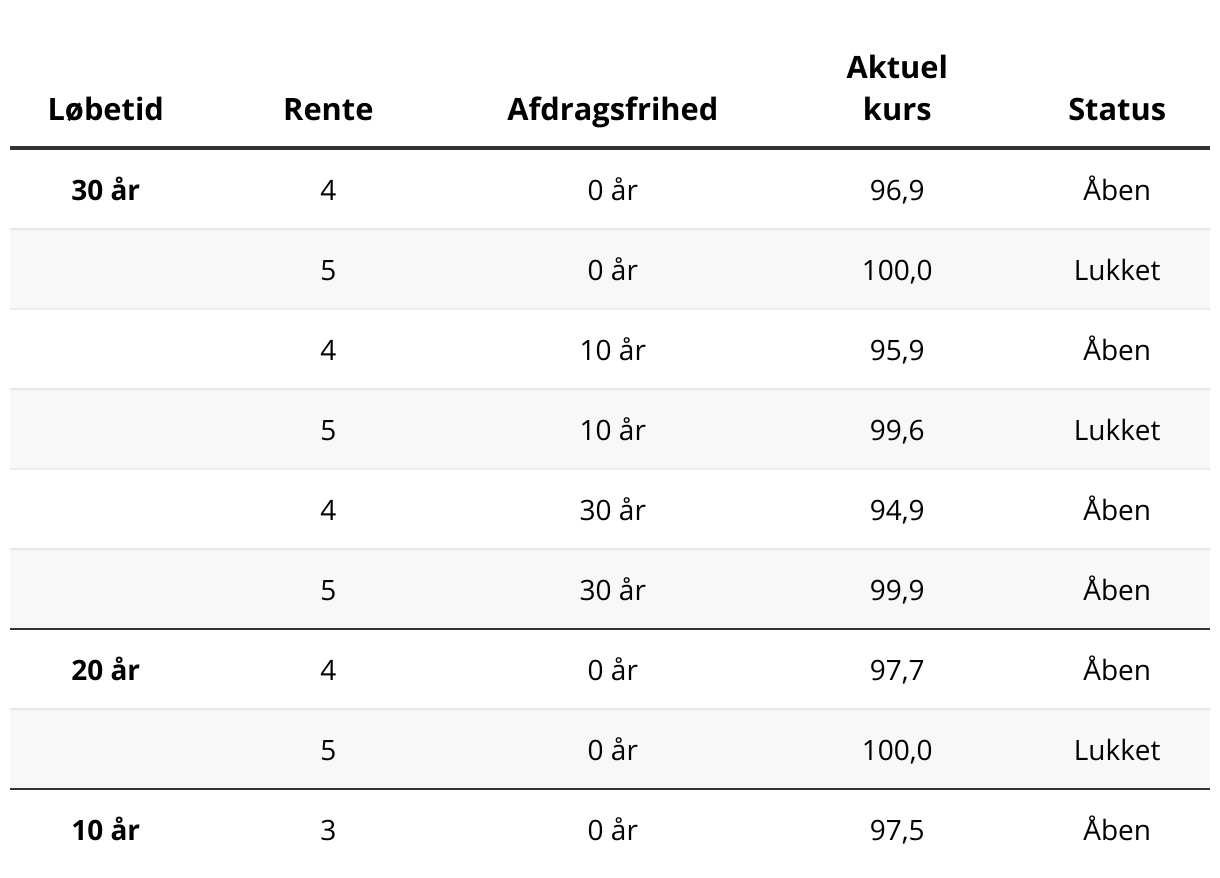1220x878 pixels.
Task: Click the 94,9 kurs value
Action: [x=897, y=510]
